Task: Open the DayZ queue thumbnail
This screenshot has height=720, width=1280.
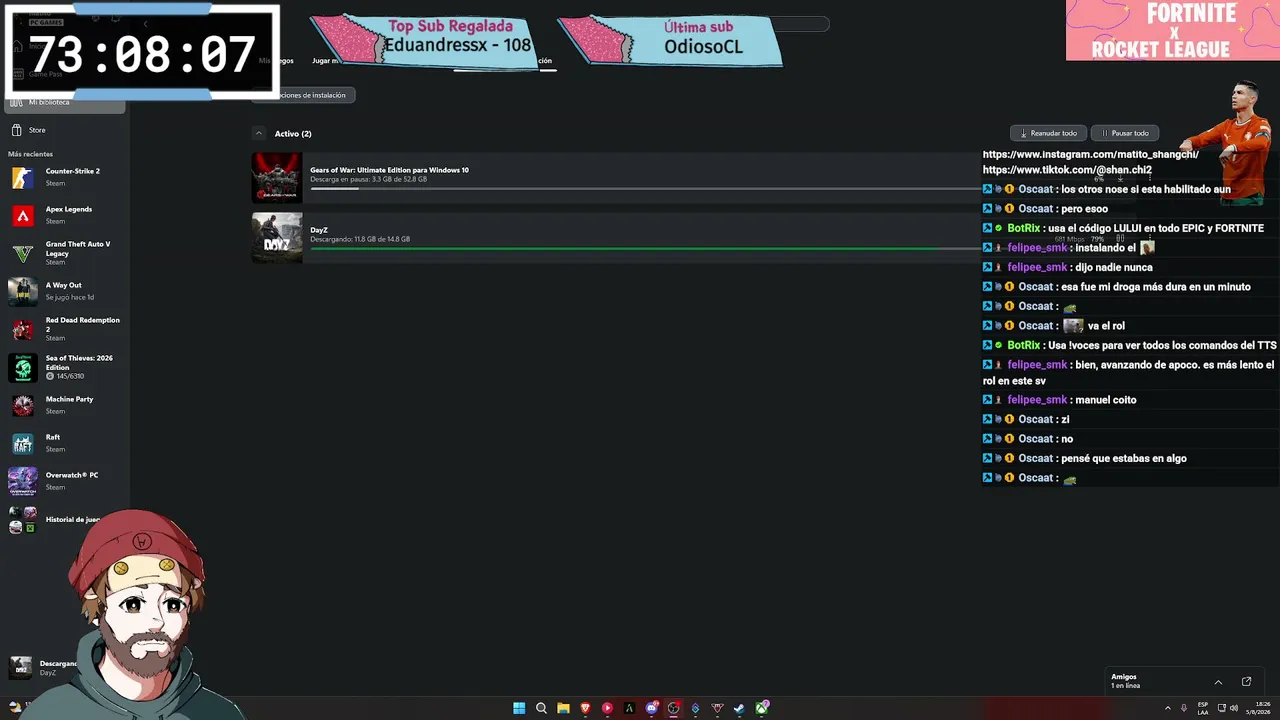Action: click(x=277, y=238)
